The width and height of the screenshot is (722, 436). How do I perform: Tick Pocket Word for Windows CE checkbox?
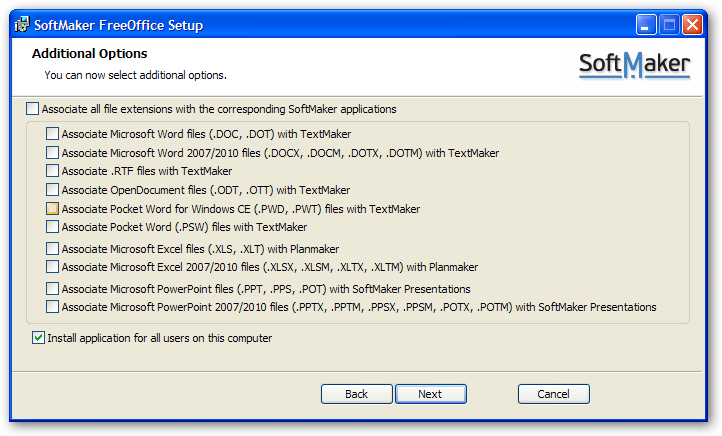coord(52,209)
